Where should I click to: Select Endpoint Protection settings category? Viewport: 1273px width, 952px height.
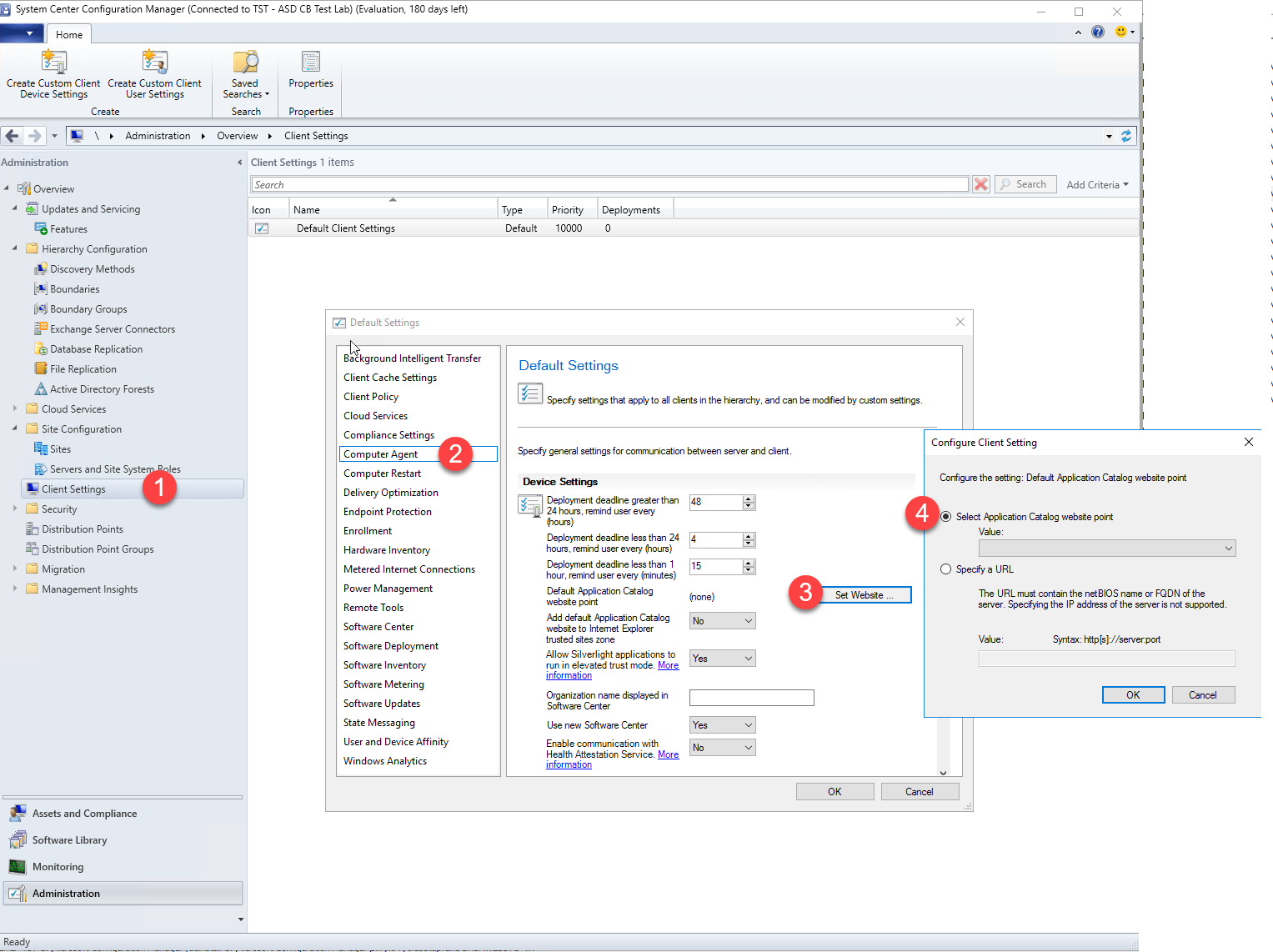388,512
